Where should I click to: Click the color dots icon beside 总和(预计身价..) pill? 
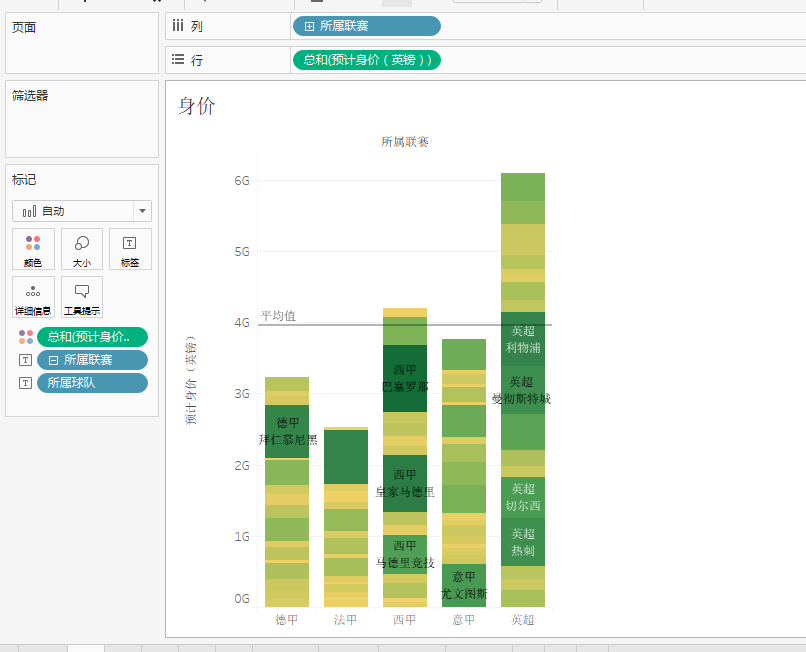coord(26,337)
